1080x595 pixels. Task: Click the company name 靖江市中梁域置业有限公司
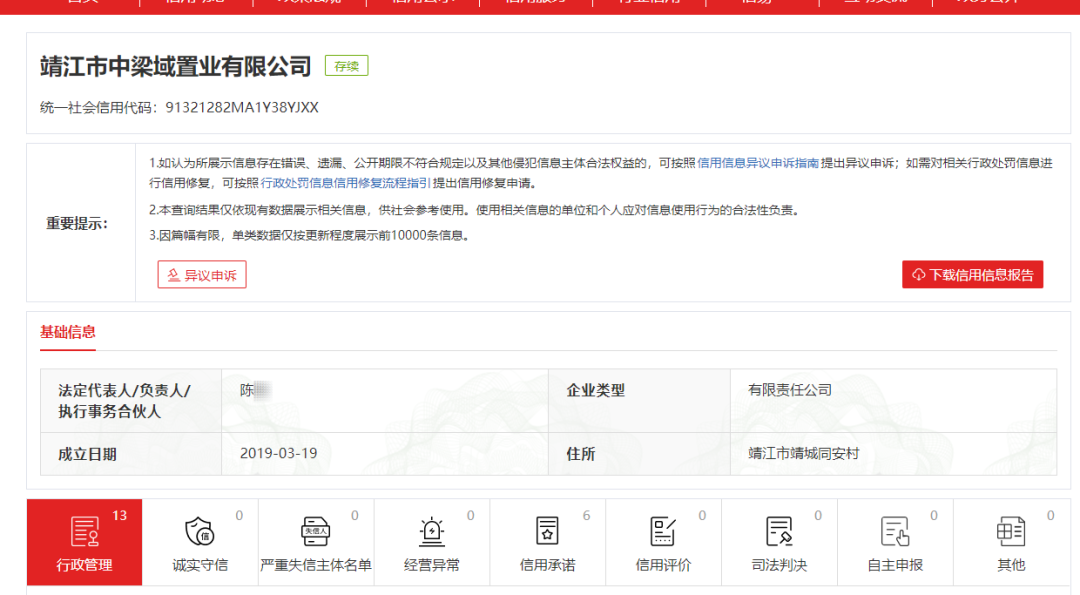click(176, 67)
